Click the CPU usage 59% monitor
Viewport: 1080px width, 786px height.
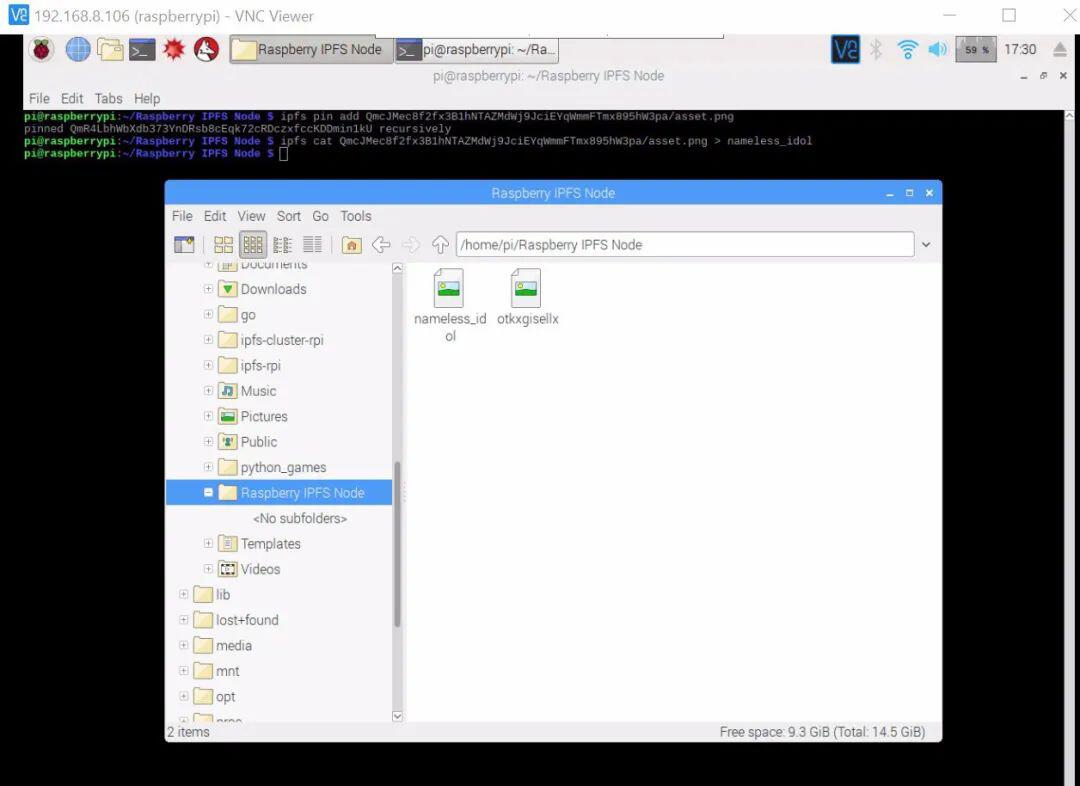pos(975,50)
